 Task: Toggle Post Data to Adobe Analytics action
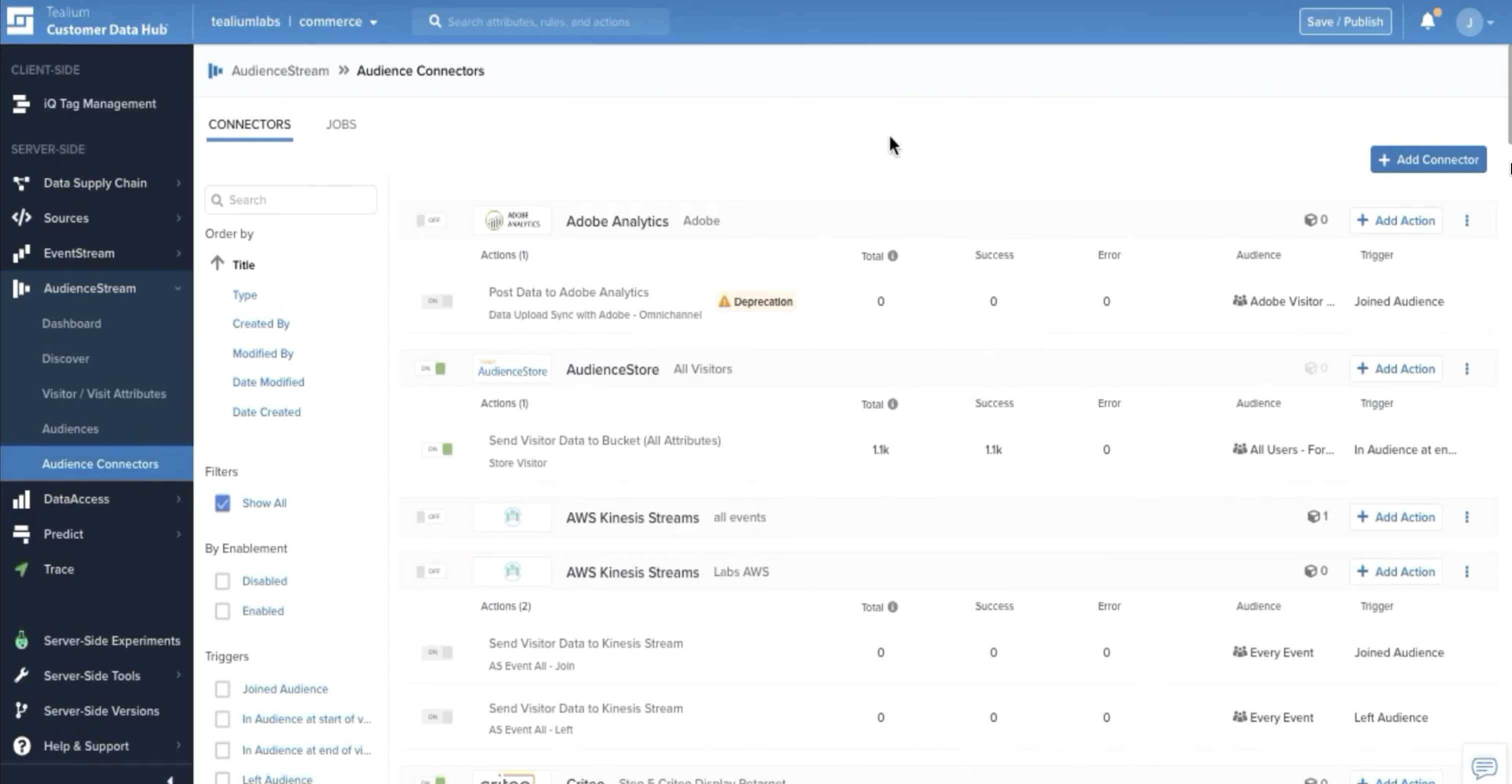pyautogui.click(x=437, y=301)
